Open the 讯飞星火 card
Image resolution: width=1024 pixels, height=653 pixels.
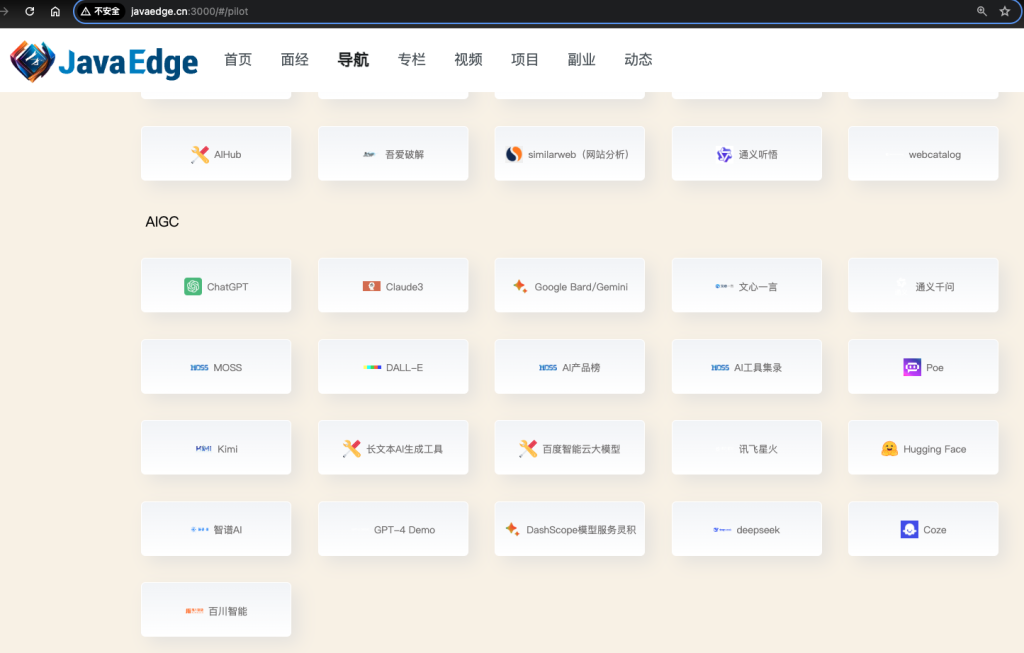click(746, 448)
